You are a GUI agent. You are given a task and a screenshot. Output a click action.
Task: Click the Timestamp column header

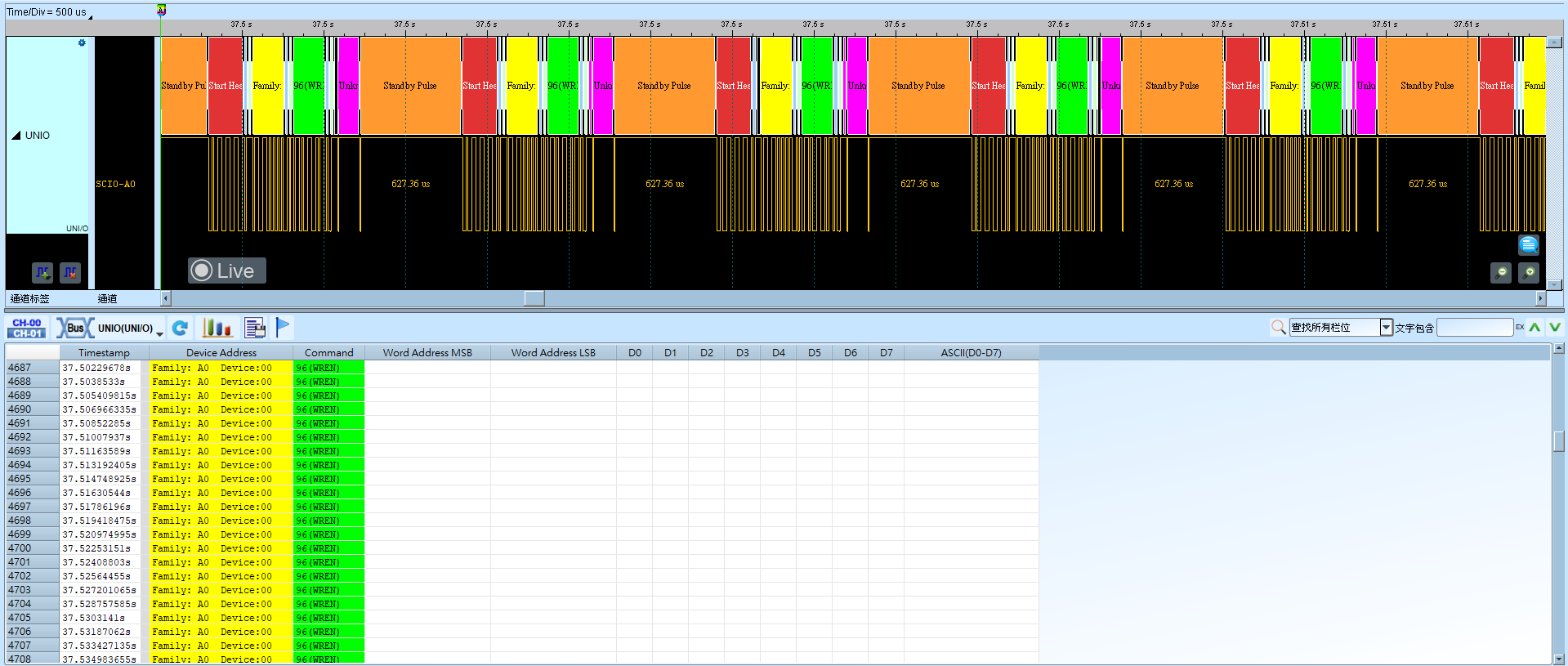coord(104,353)
